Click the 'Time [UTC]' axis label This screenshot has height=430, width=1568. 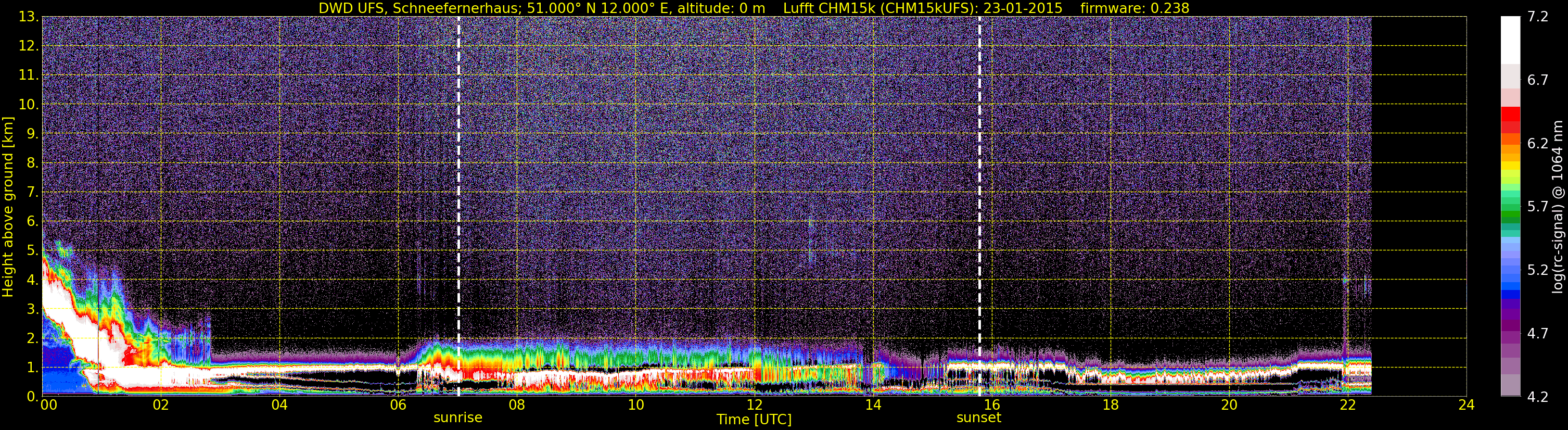coord(754,419)
